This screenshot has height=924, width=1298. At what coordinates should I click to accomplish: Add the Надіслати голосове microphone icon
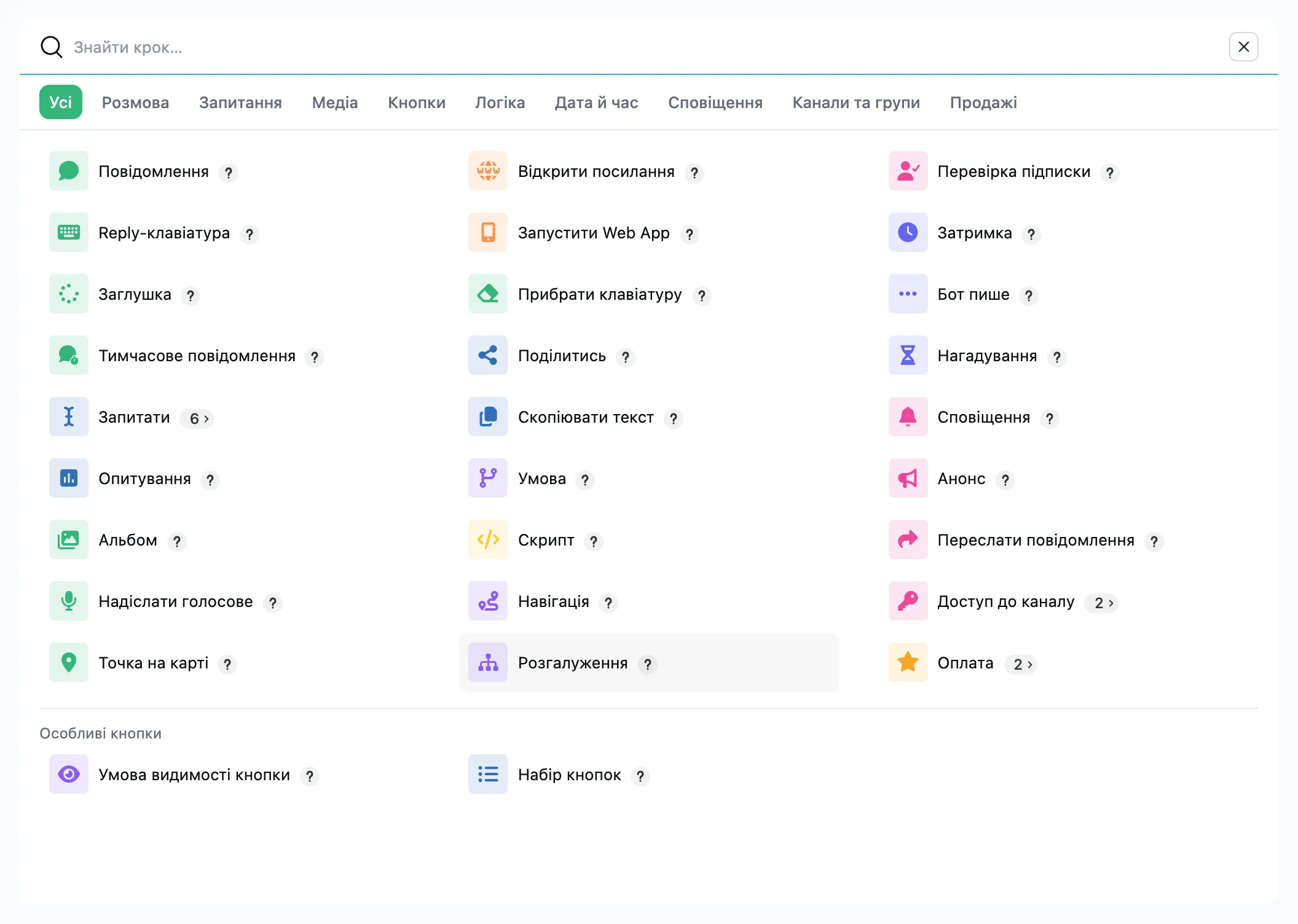tap(69, 601)
